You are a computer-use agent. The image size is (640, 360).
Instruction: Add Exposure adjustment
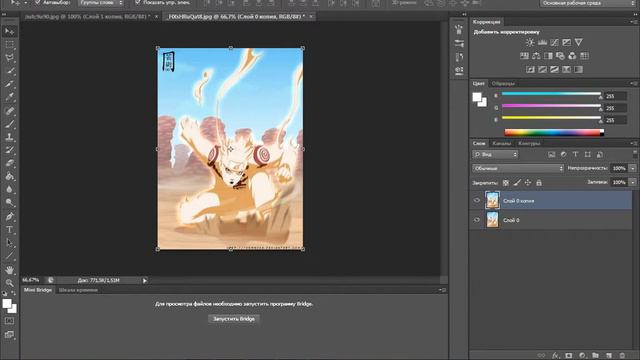click(567, 42)
